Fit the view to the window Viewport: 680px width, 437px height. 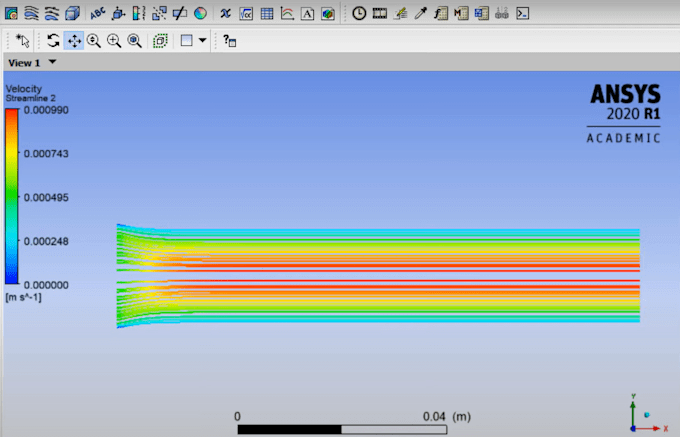point(134,41)
